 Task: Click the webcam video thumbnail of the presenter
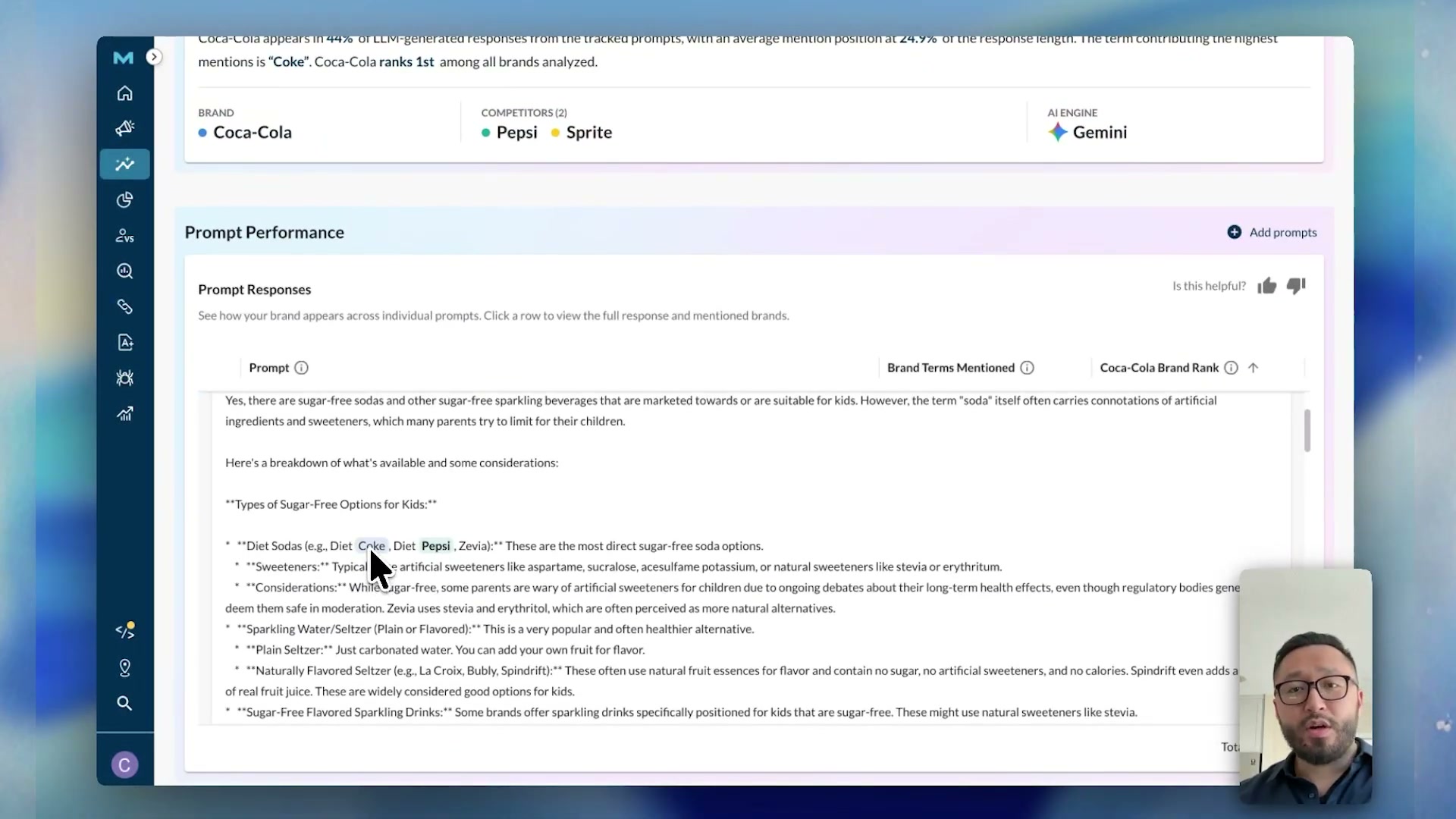pyautogui.click(x=1305, y=686)
